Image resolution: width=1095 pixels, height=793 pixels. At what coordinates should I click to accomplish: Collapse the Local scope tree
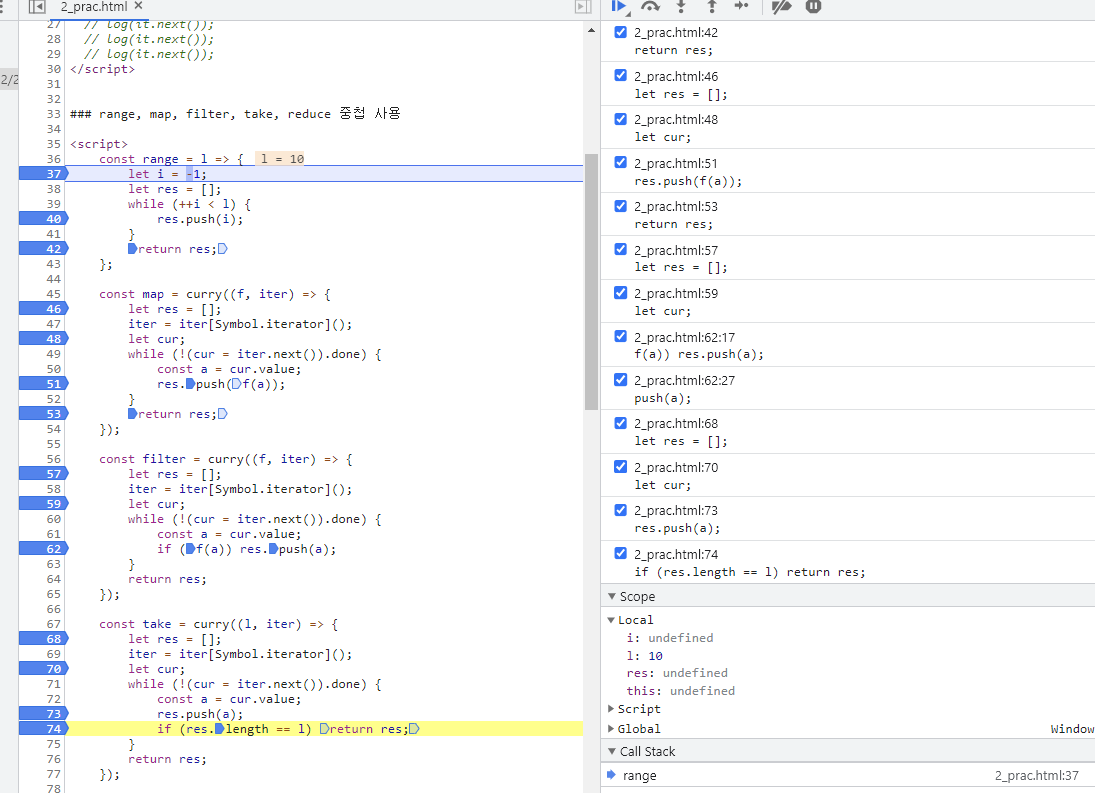tap(611, 620)
